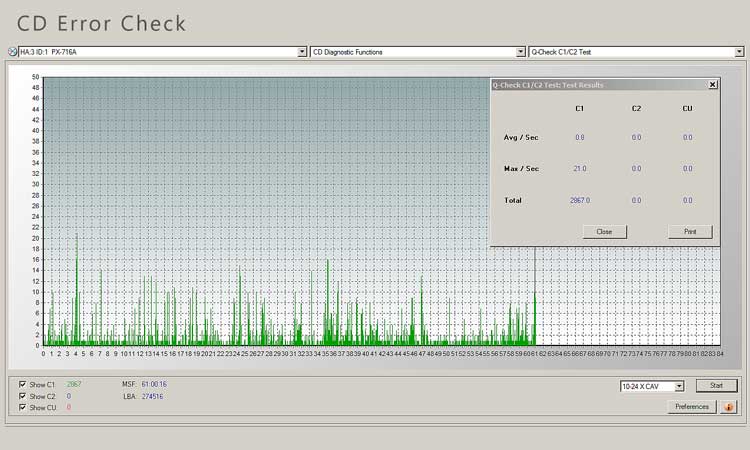Click the disc drive icon beside the device list
The height and width of the screenshot is (450, 750).
click(x=12, y=51)
